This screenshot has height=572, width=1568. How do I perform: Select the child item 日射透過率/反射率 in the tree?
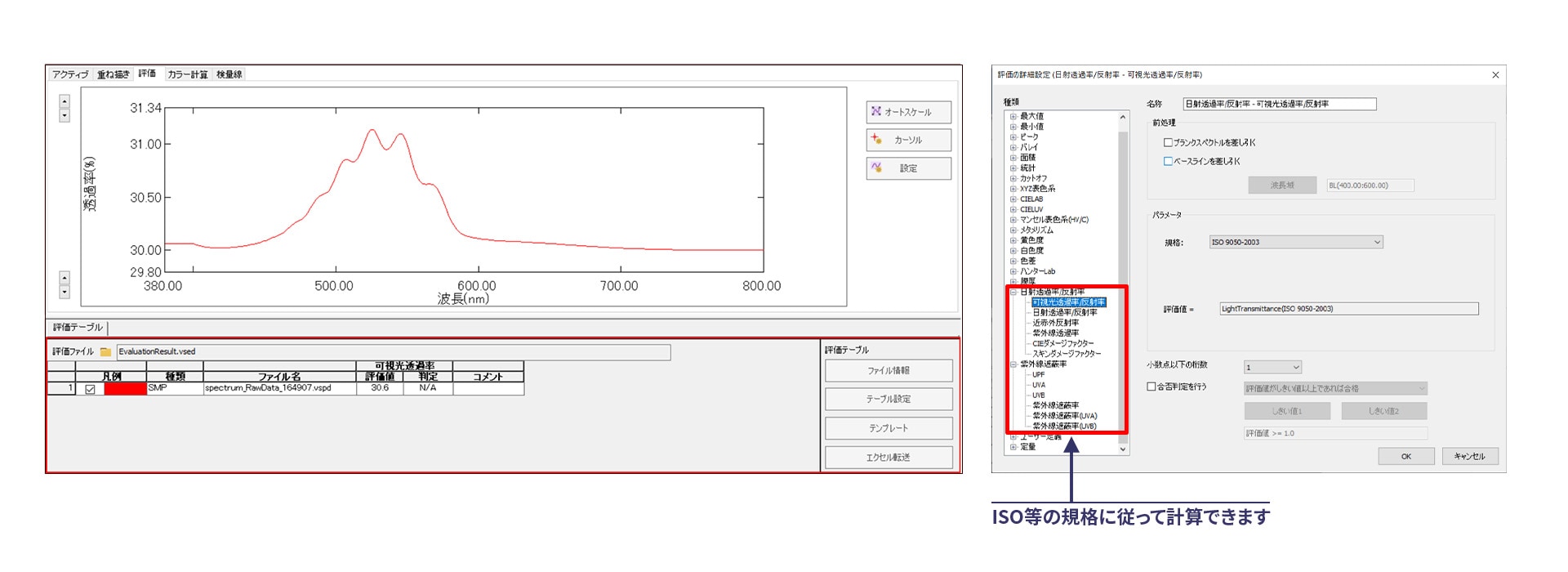(1065, 313)
